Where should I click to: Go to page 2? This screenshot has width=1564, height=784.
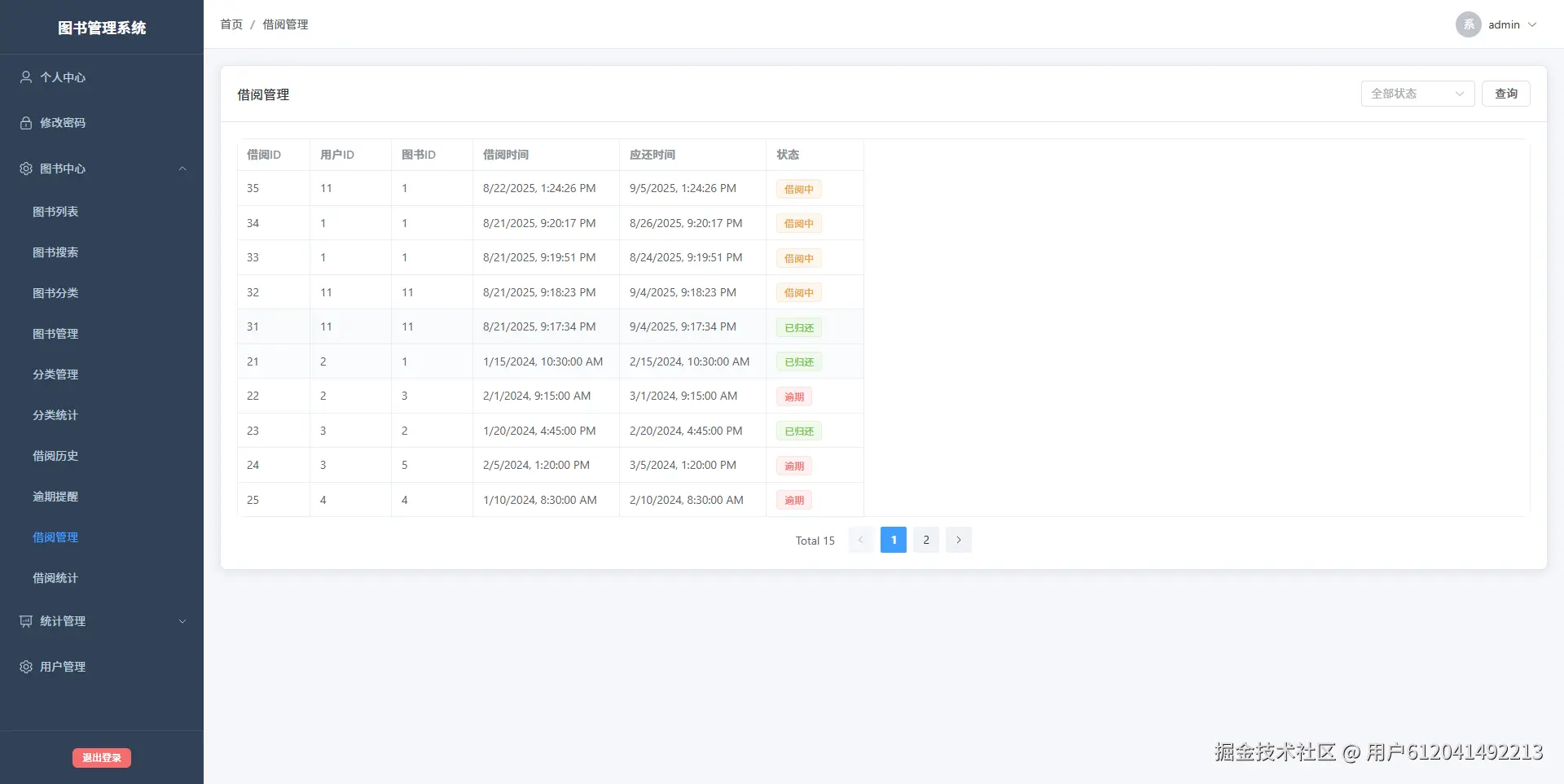[926, 540]
